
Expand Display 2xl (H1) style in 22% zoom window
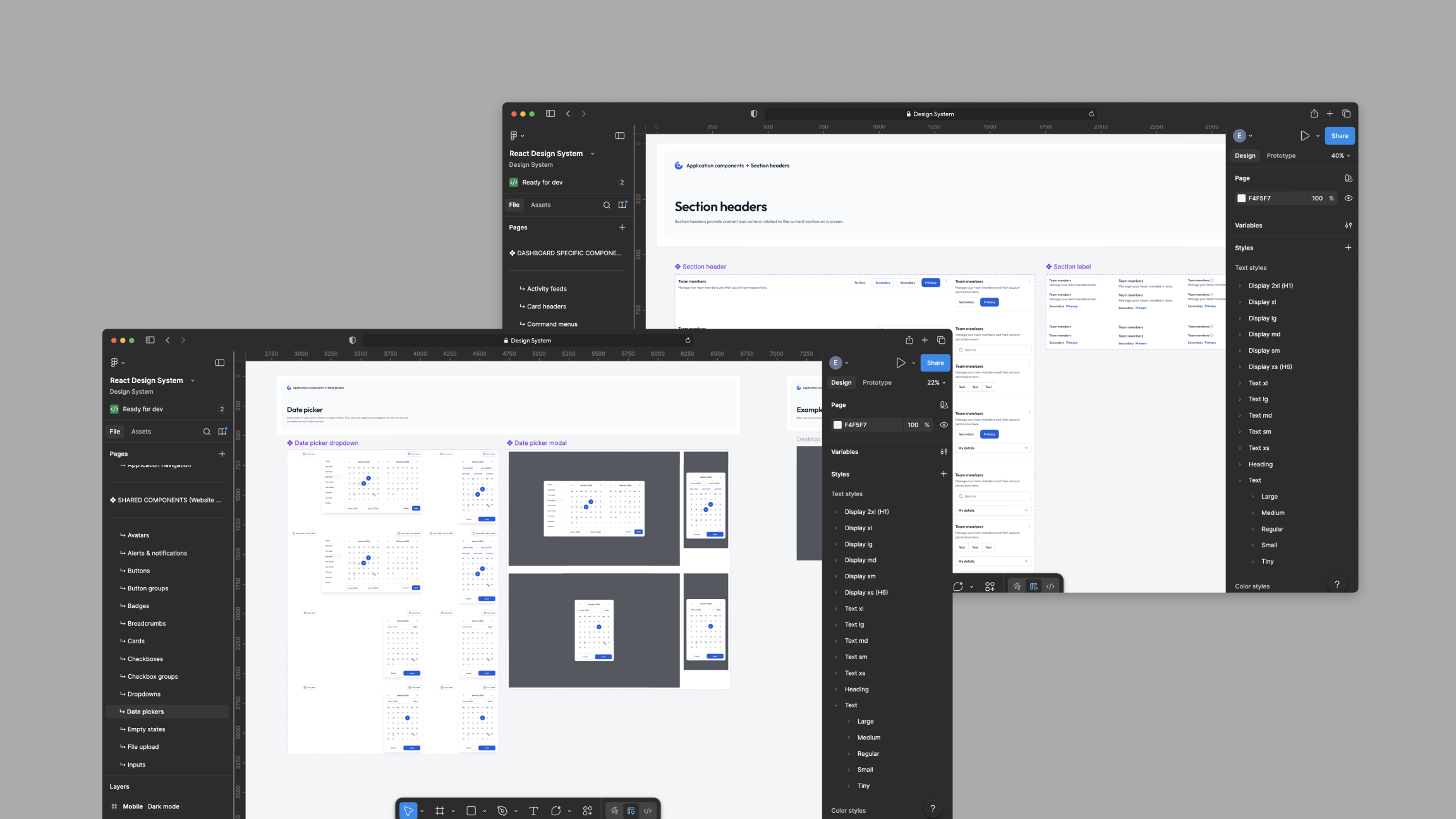point(836,512)
